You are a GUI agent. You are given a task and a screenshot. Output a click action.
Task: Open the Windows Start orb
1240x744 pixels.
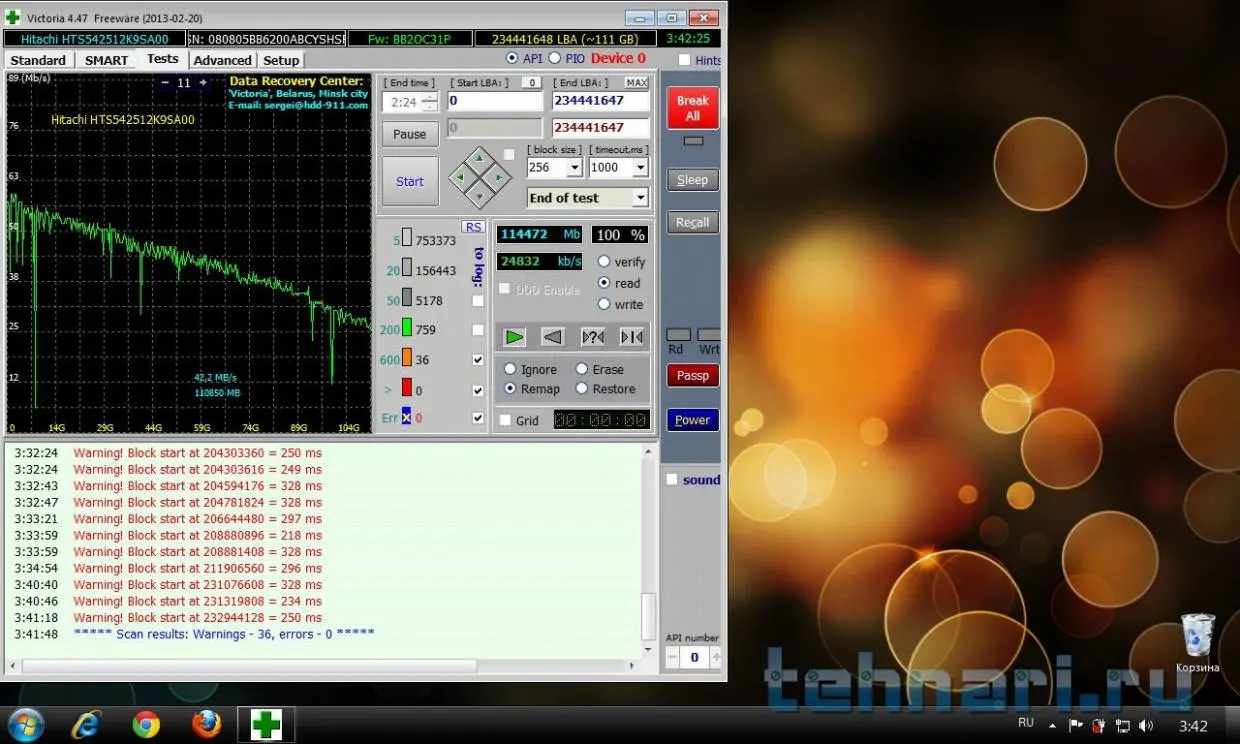[25, 724]
